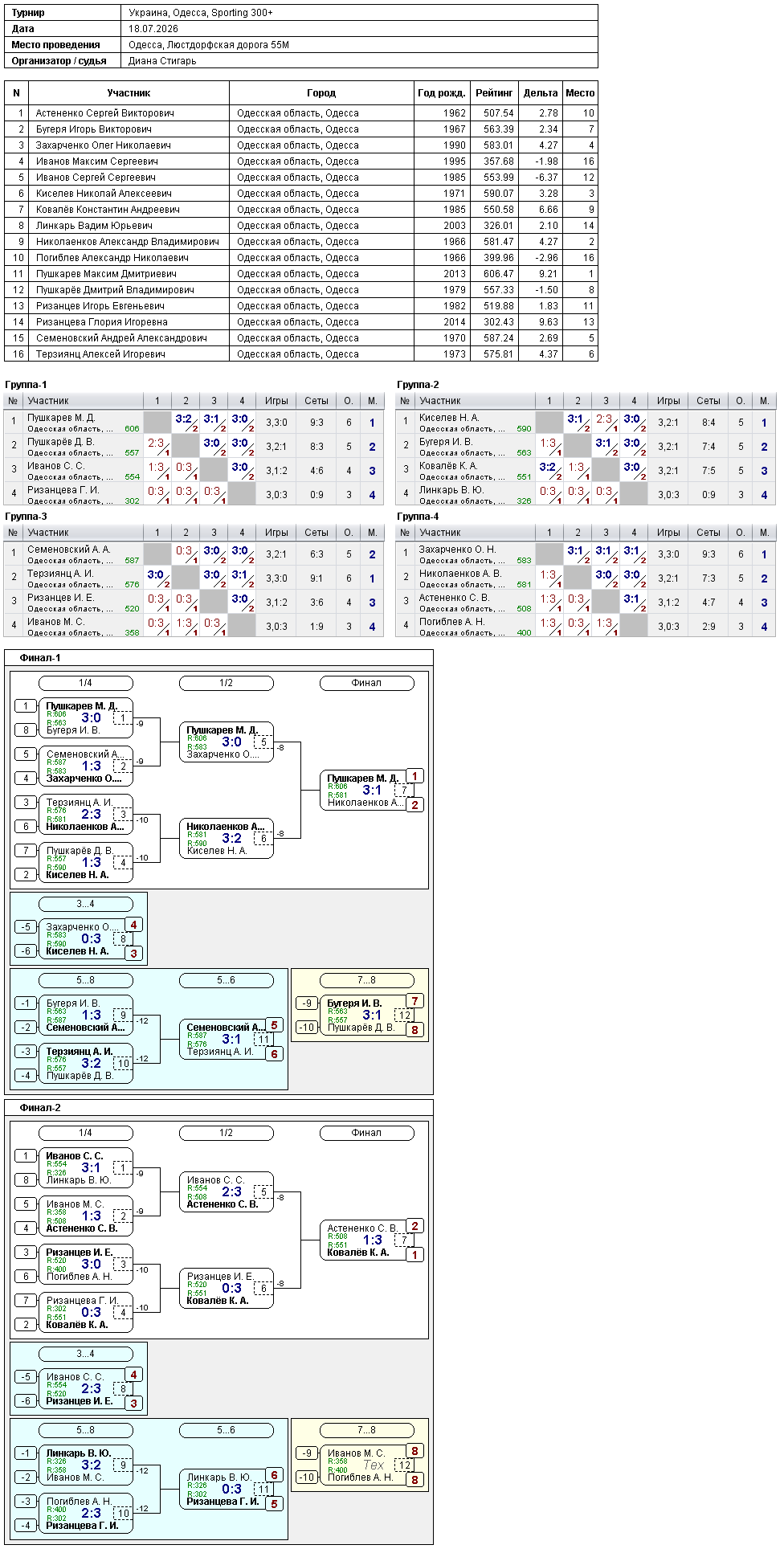Click participant Пушкарев Максим Дмитриевич in the table

point(106,273)
